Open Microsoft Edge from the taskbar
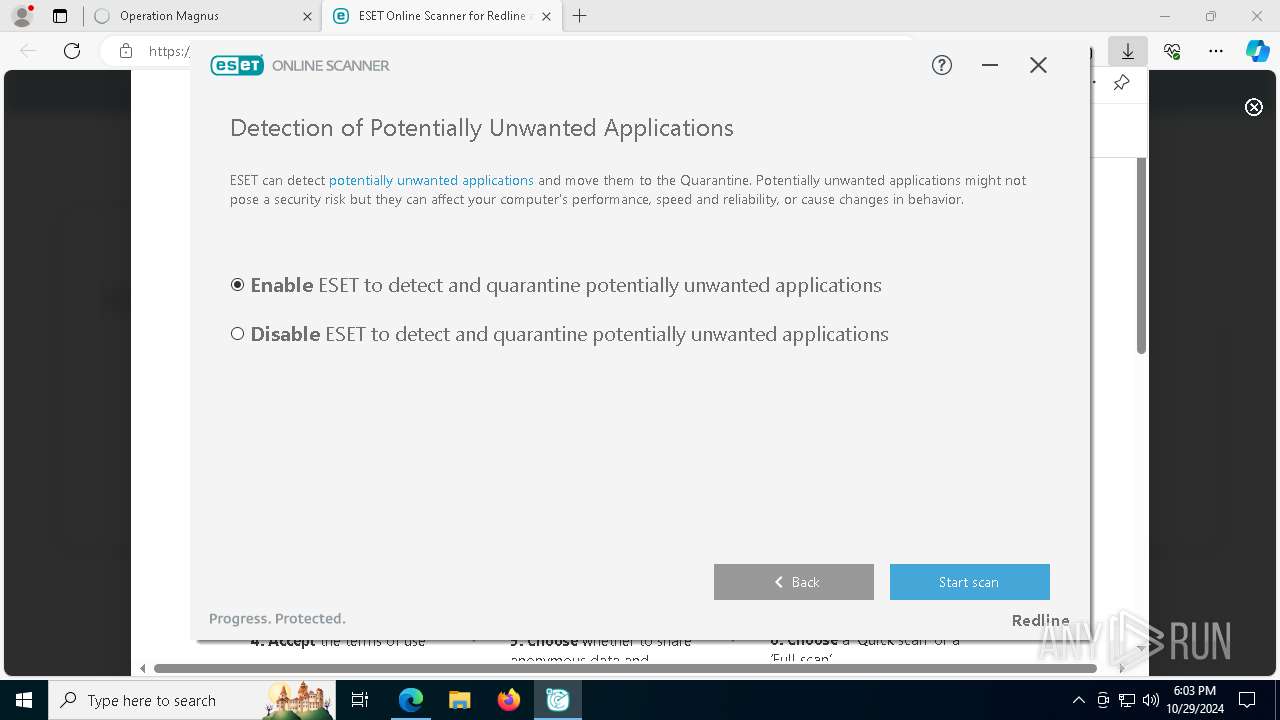Viewport: 1280px width, 720px height. 411,700
